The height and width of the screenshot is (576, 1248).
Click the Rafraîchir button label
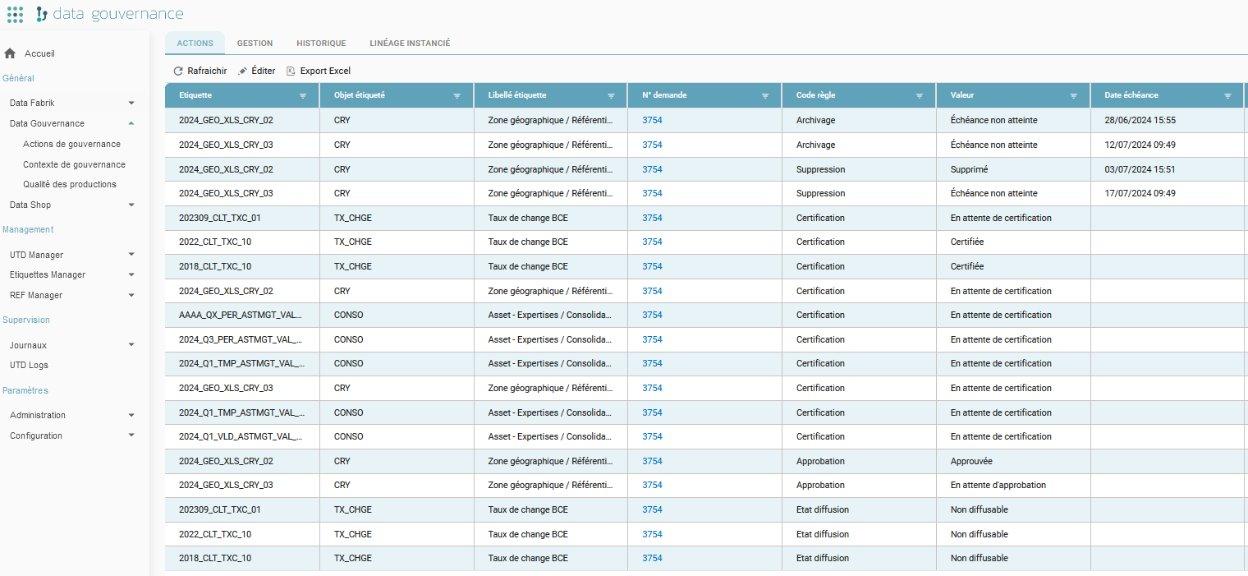(207, 71)
